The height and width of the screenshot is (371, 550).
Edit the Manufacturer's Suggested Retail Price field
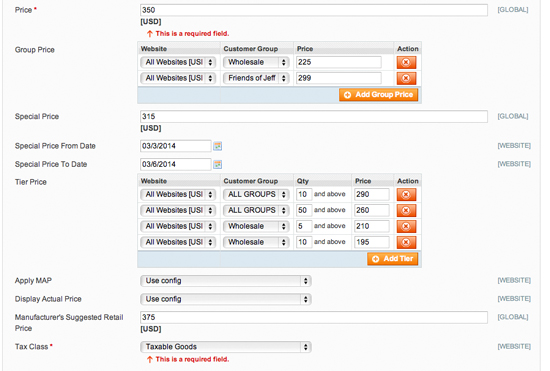tap(314, 317)
